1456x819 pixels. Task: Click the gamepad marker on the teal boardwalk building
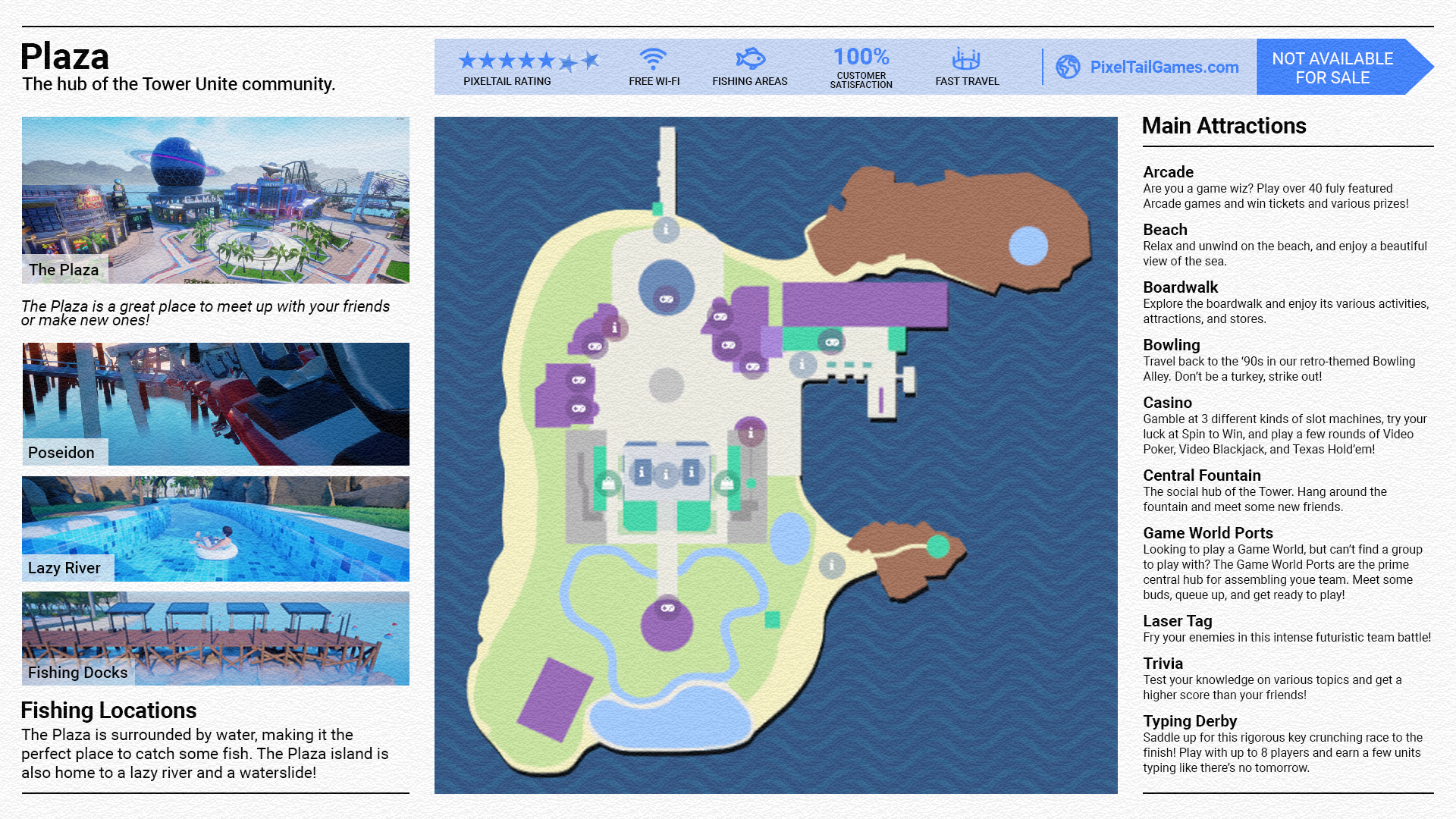pos(832,342)
